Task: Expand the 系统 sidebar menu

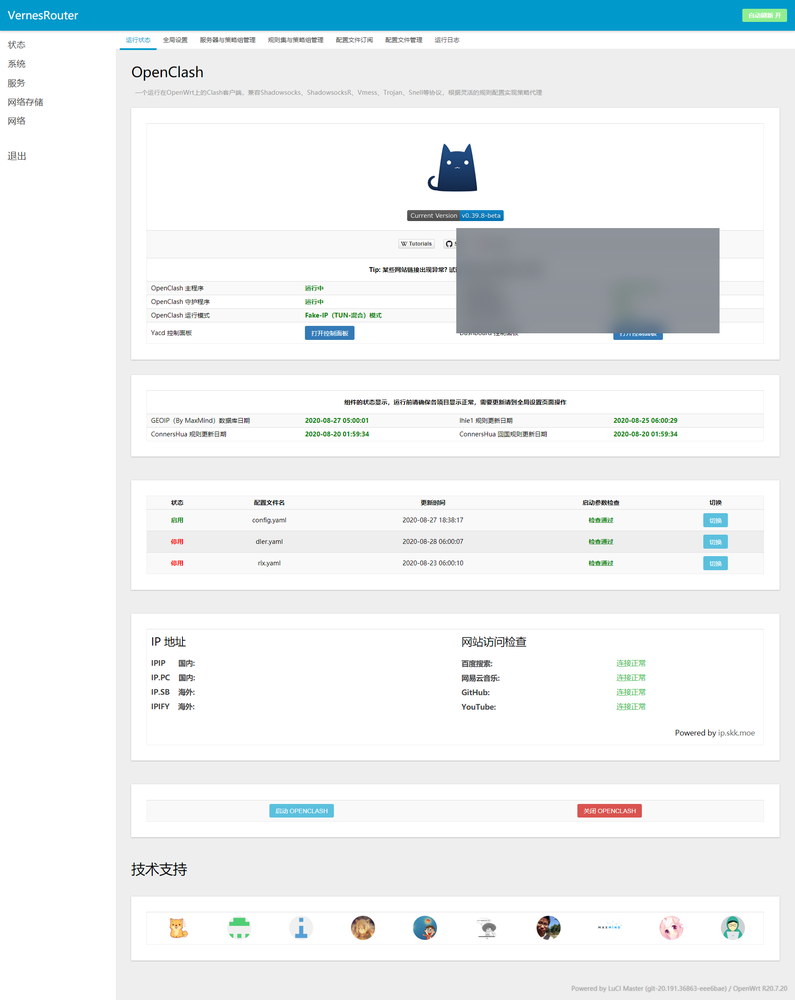Action: [17, 64]
